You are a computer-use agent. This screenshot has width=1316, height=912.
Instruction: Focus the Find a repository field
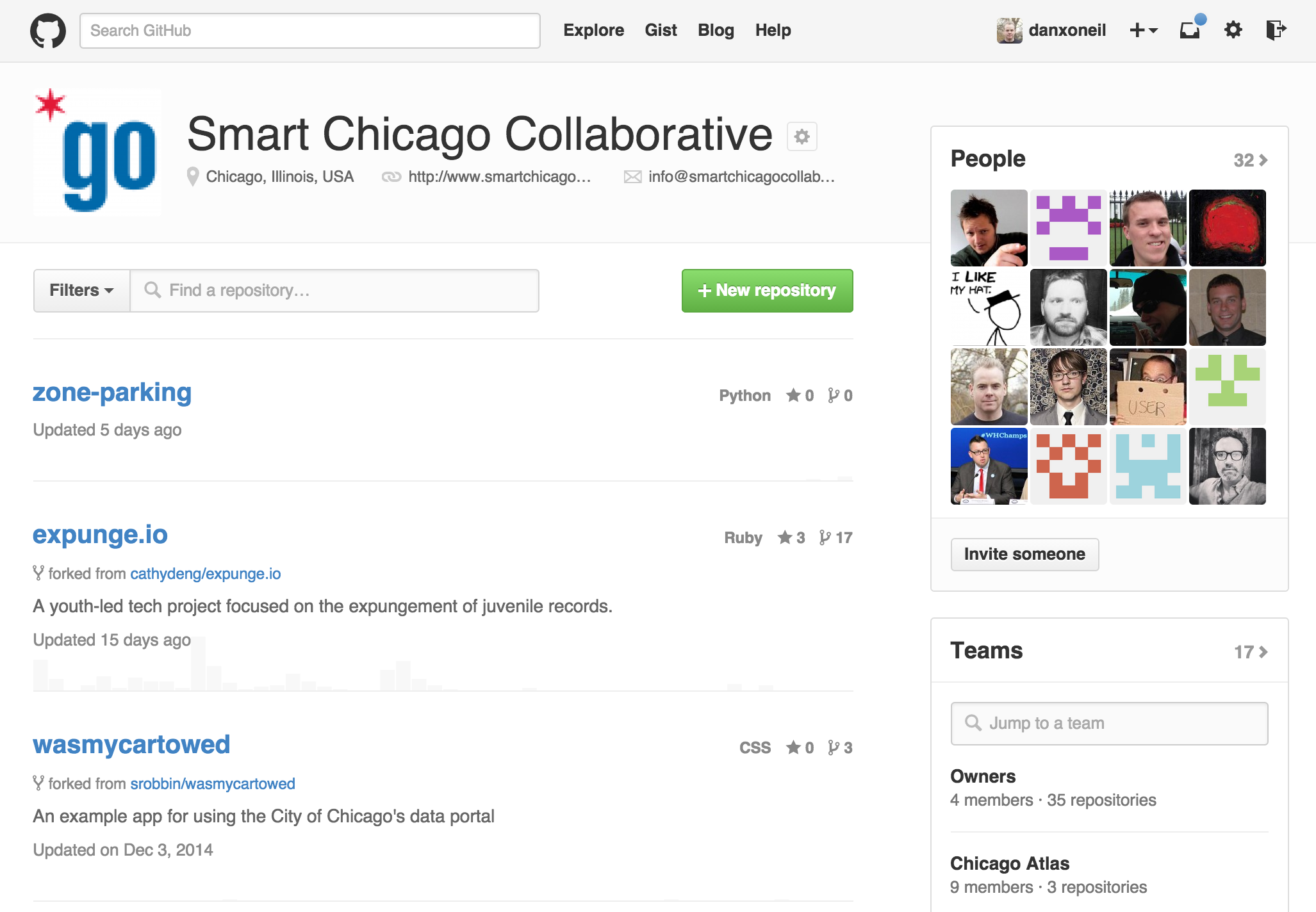[x=334, y=291]
